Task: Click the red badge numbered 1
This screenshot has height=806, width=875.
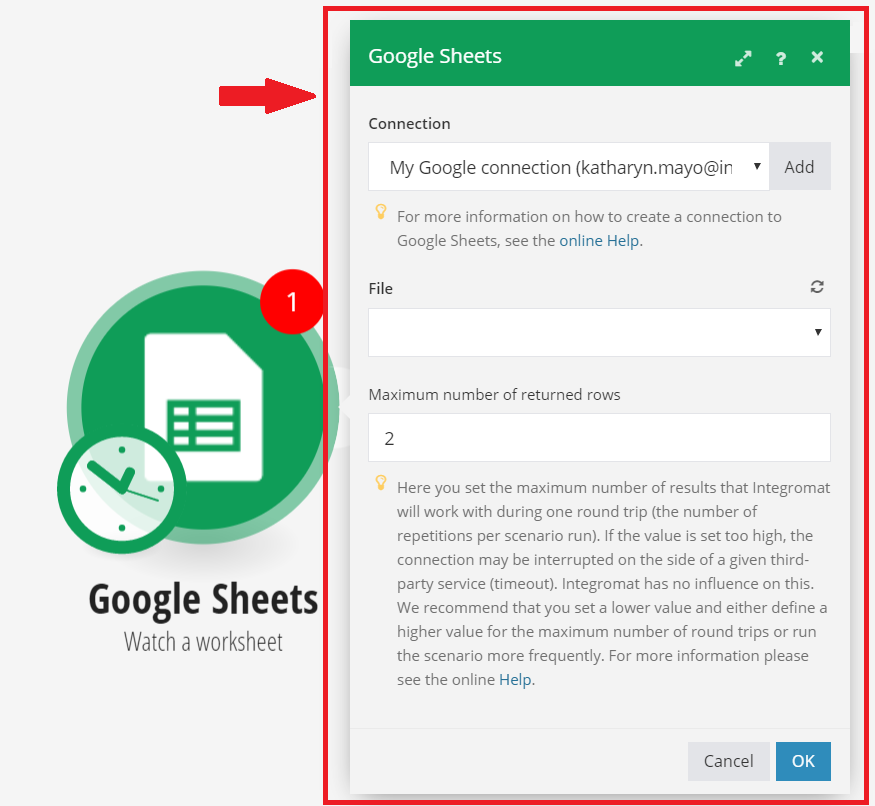Action: click(x=292, y=300)
